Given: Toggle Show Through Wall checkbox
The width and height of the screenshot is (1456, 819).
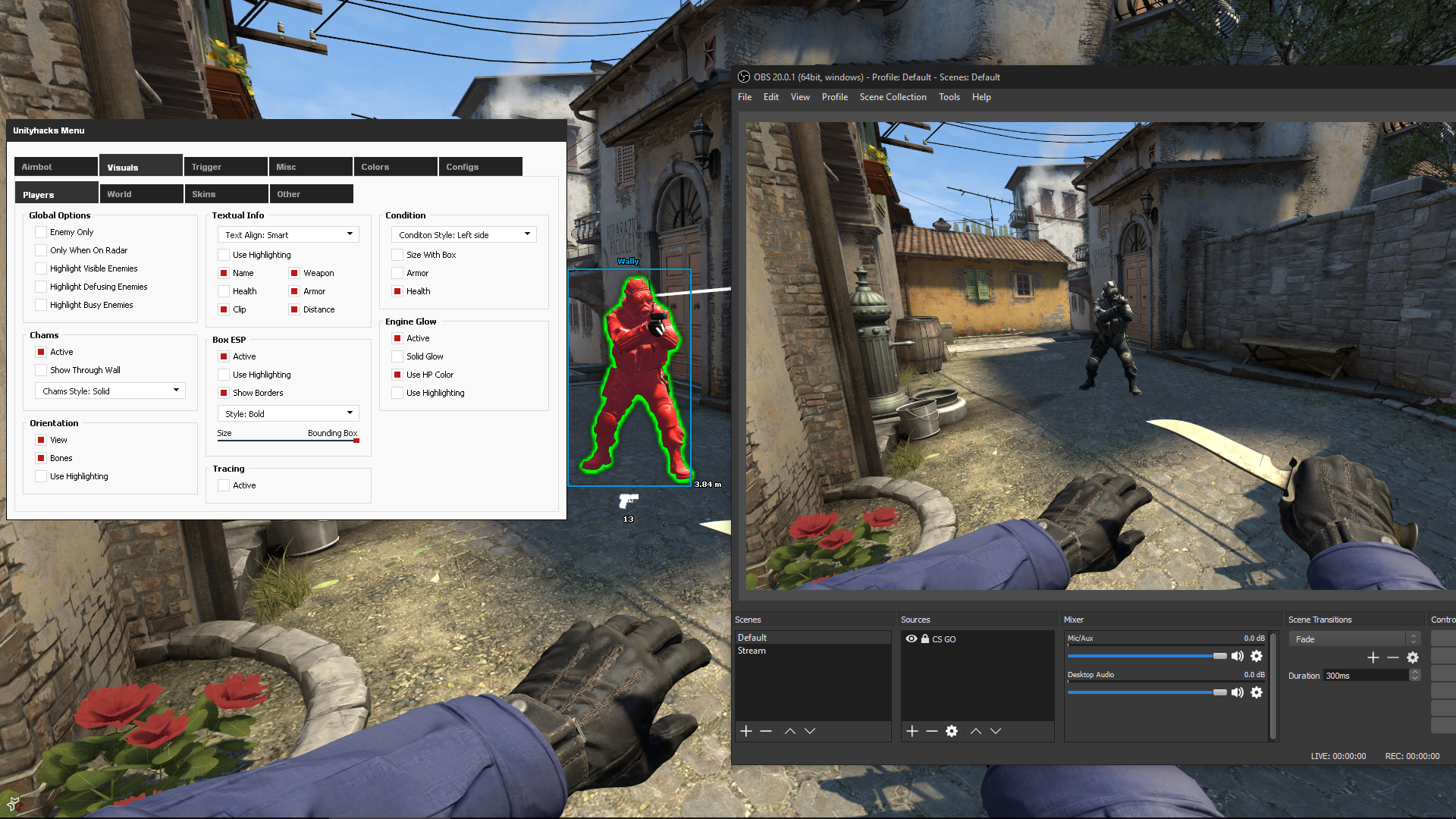Looking at the screenshot, I should click(x=41, y=370).
